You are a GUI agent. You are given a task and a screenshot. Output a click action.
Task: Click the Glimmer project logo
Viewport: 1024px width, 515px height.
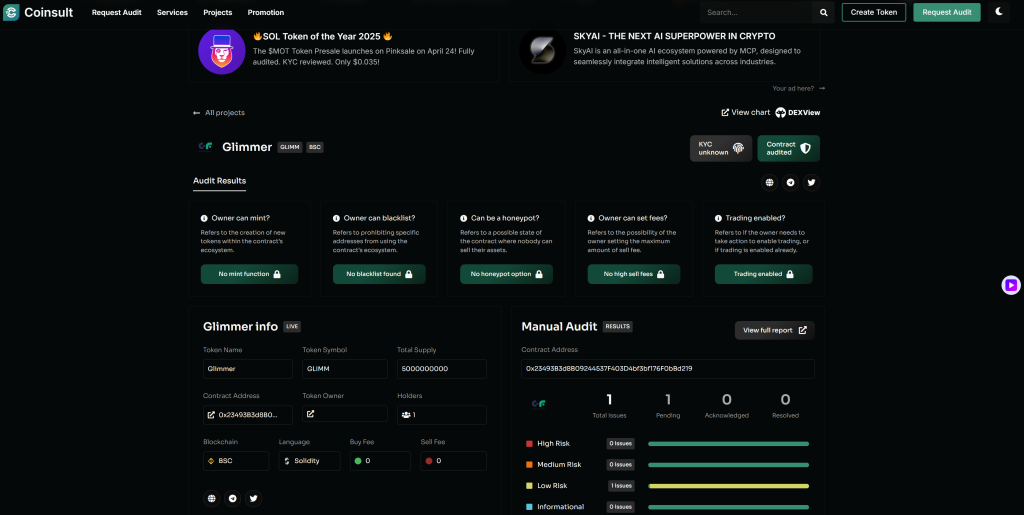pyautogui.click(x=206, y=147)
